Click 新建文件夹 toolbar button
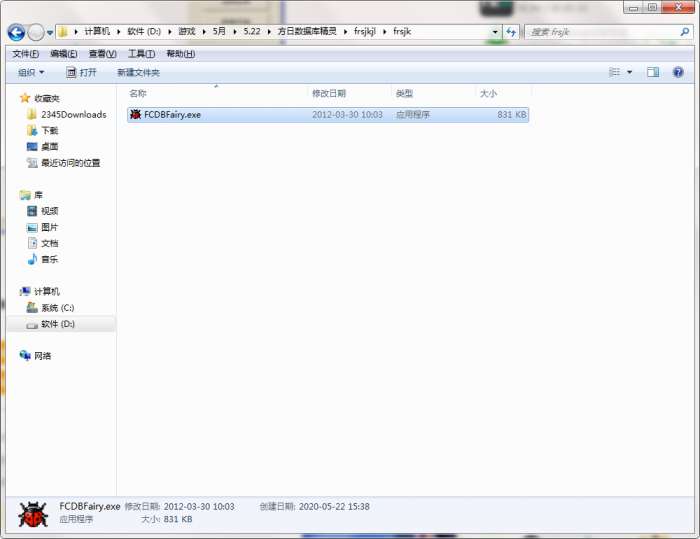 [138, 72]
